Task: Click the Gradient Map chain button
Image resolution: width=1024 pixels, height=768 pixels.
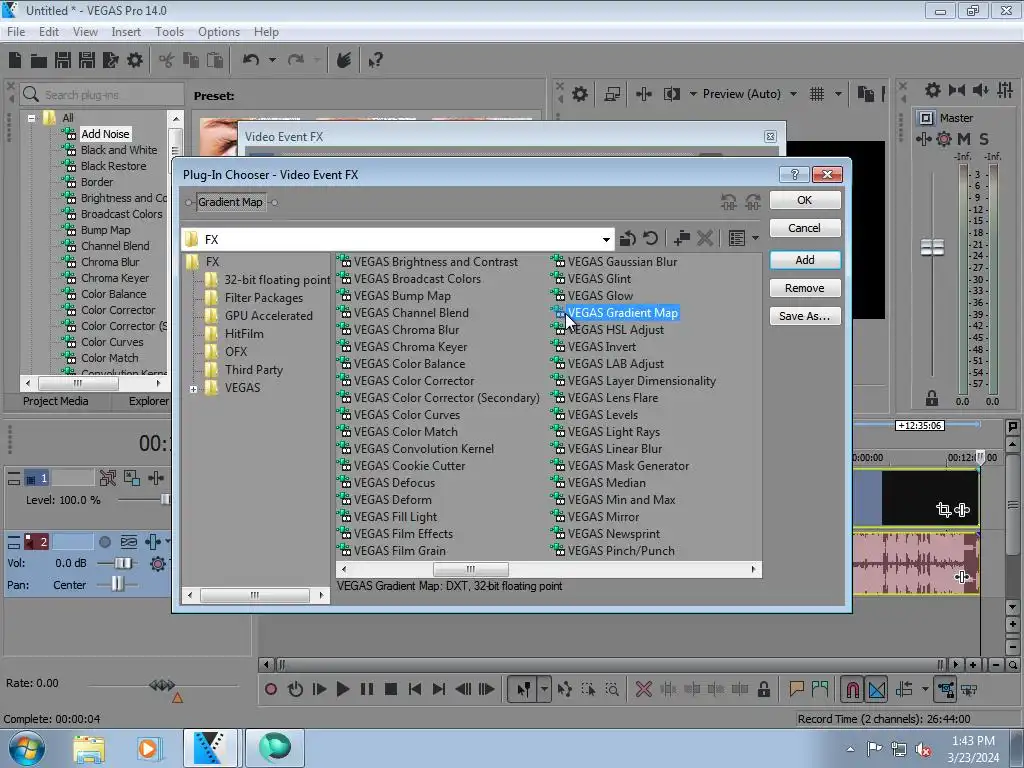Action: click(x=231, y=202)
